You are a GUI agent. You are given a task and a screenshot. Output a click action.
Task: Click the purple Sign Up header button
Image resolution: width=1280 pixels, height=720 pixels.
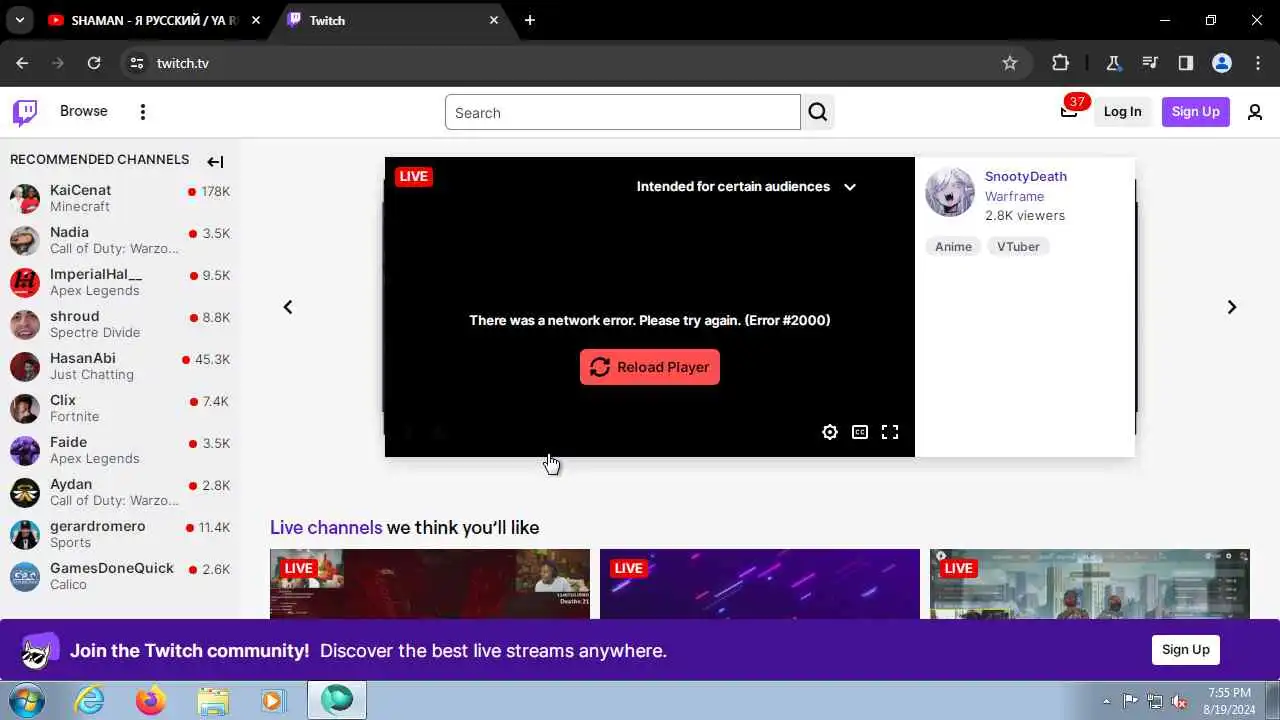click(x=1196, y=111)
